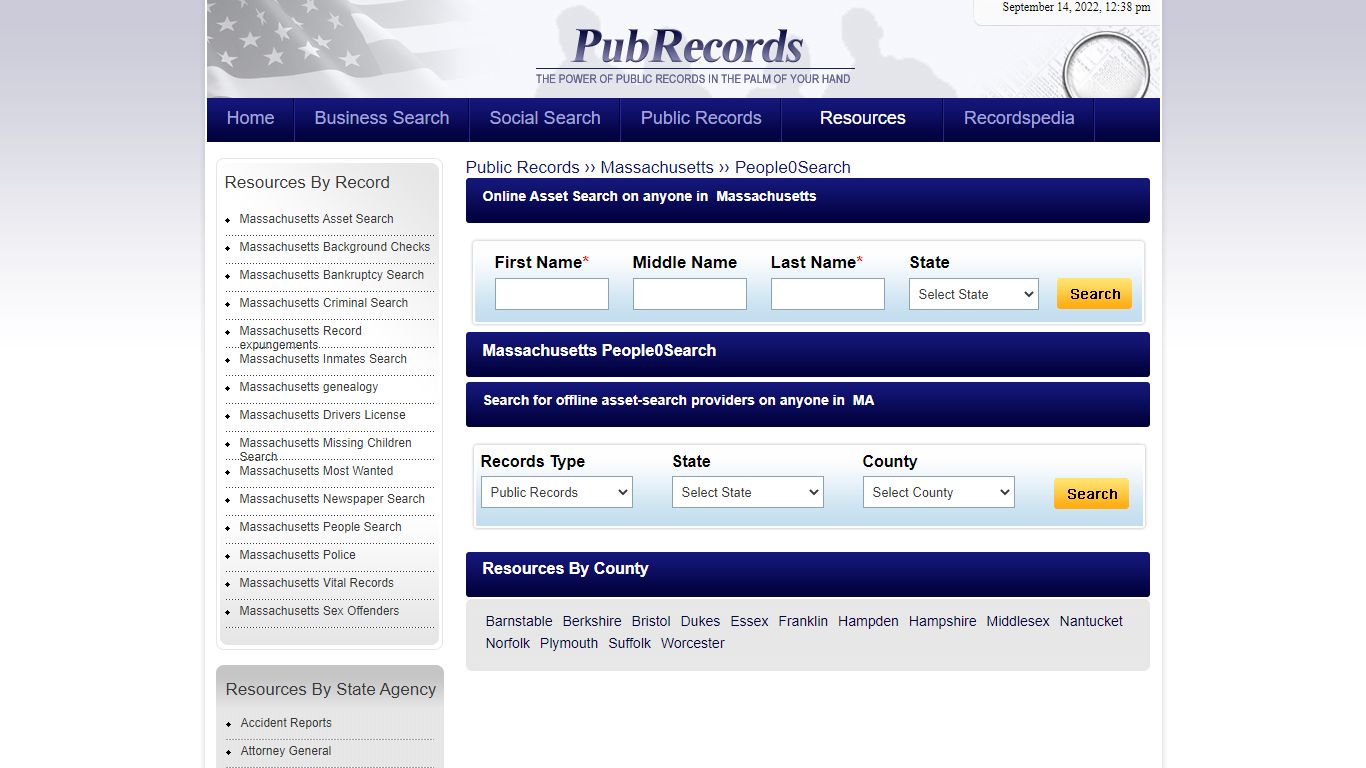Select Plymouth county

569,643
